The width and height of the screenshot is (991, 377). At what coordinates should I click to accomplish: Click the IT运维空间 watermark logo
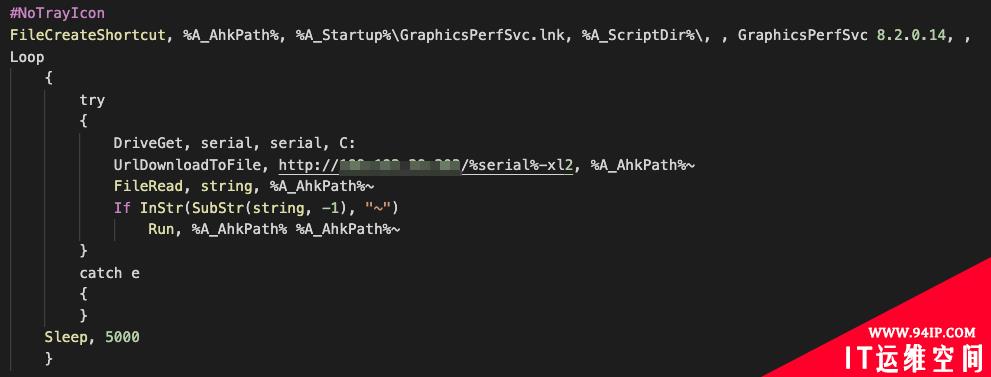click(920, 358)
